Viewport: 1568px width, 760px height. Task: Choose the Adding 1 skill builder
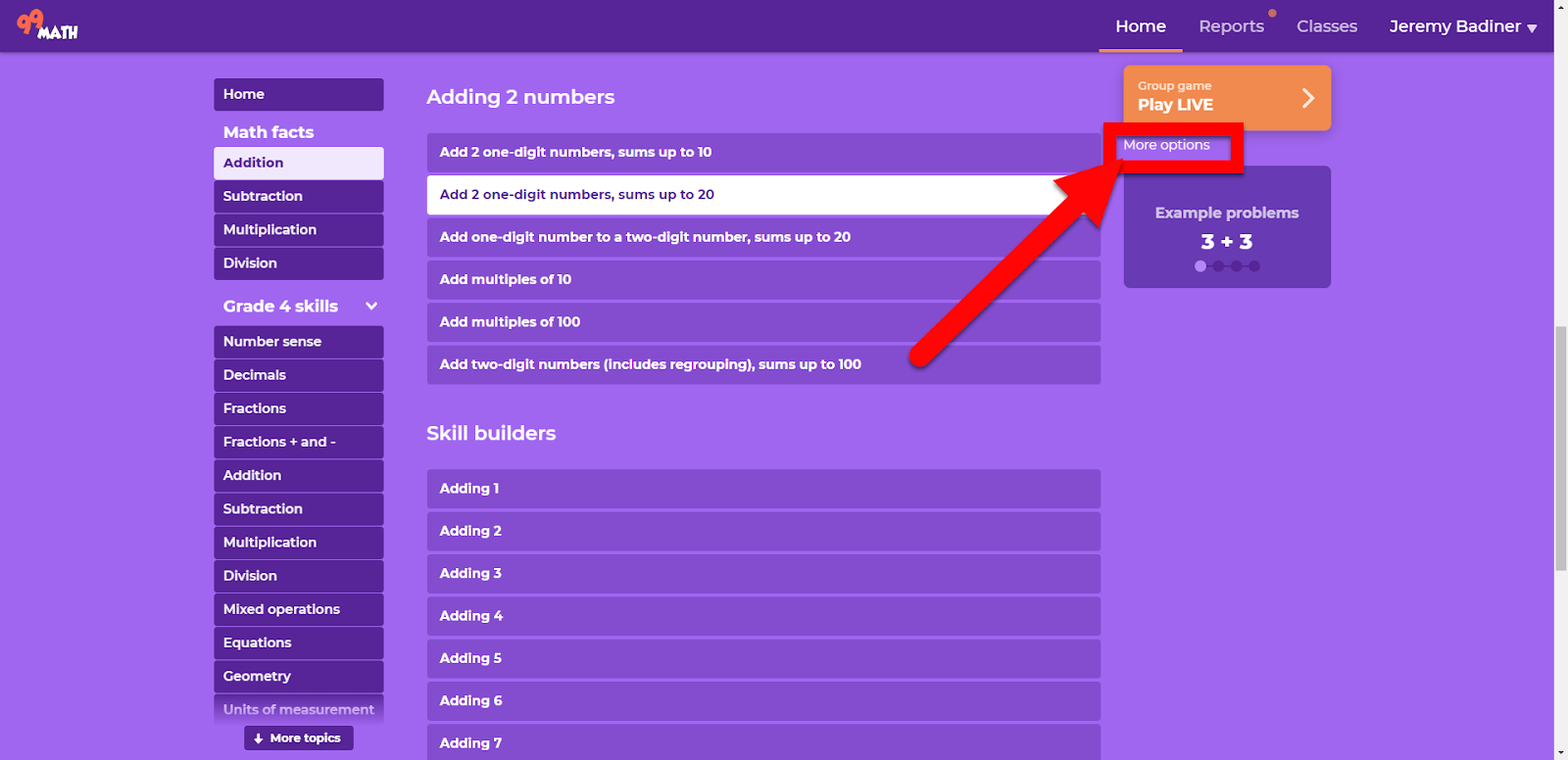(x=763, y=489)
